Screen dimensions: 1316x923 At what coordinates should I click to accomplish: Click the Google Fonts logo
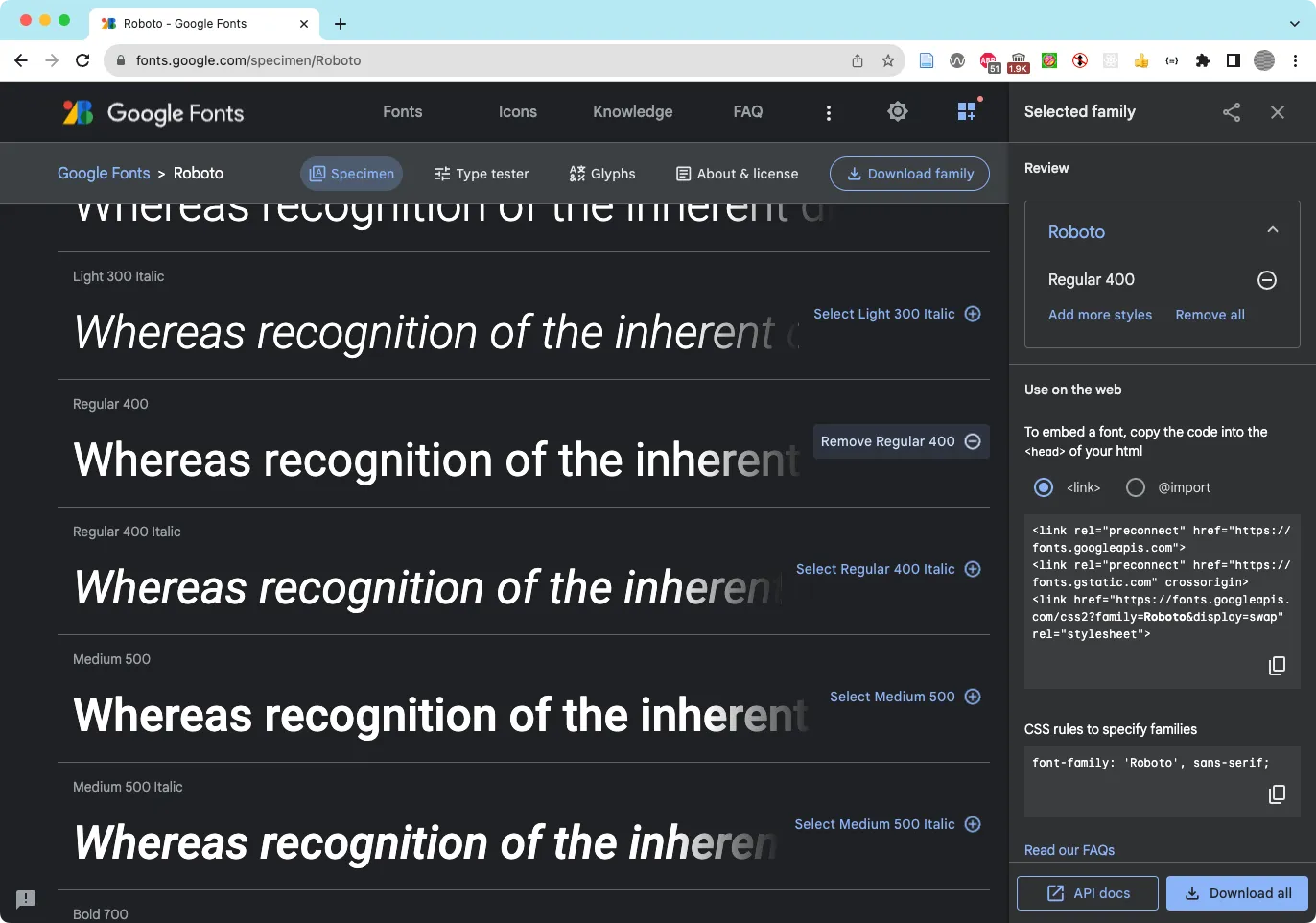(152, 112)
